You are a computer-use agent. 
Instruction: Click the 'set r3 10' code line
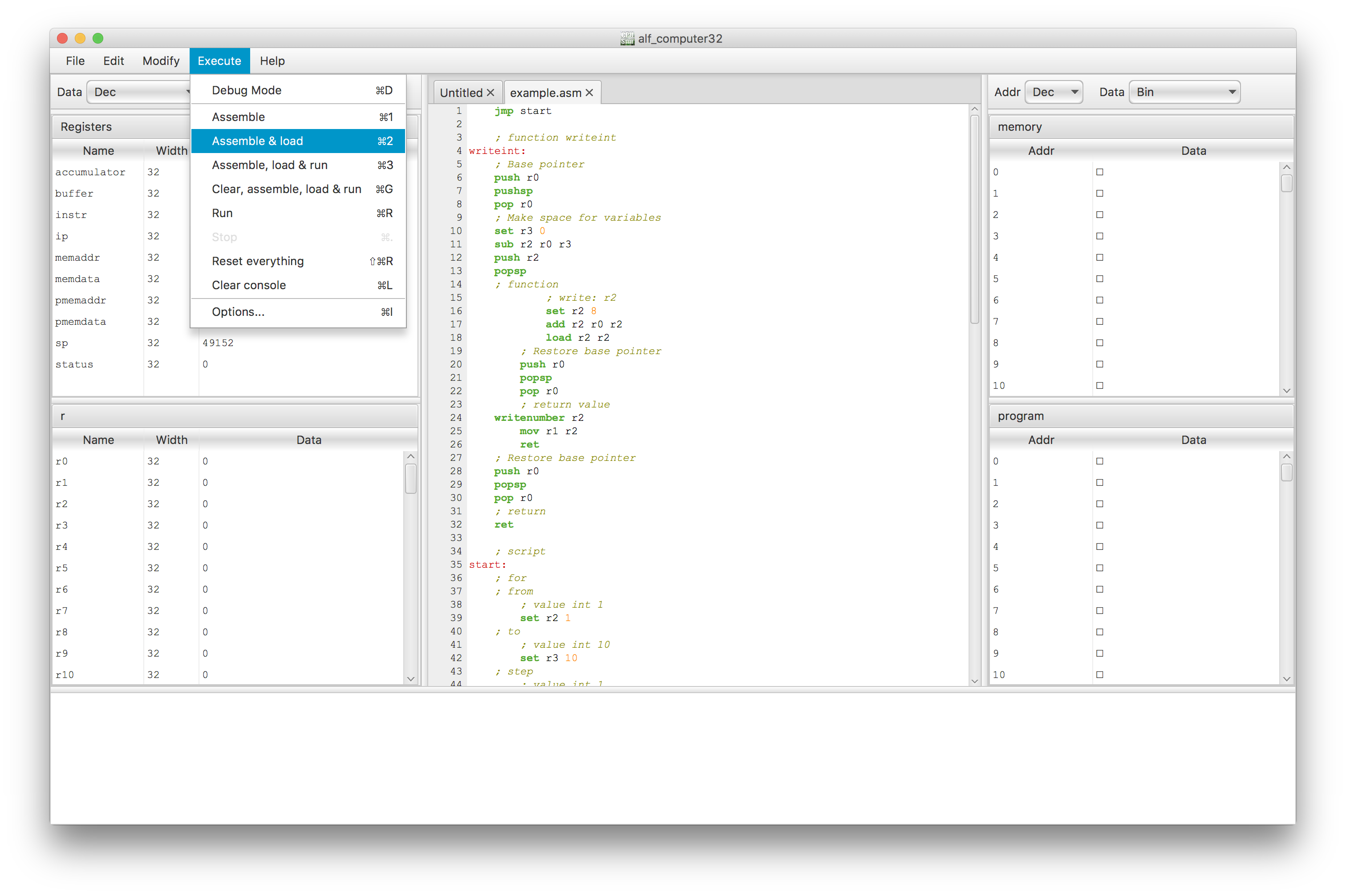(548, 658)
